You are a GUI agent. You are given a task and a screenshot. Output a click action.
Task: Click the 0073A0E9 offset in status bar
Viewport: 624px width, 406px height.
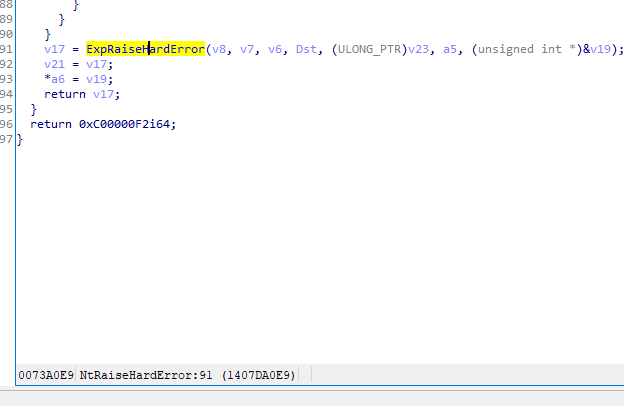(46, 375)
